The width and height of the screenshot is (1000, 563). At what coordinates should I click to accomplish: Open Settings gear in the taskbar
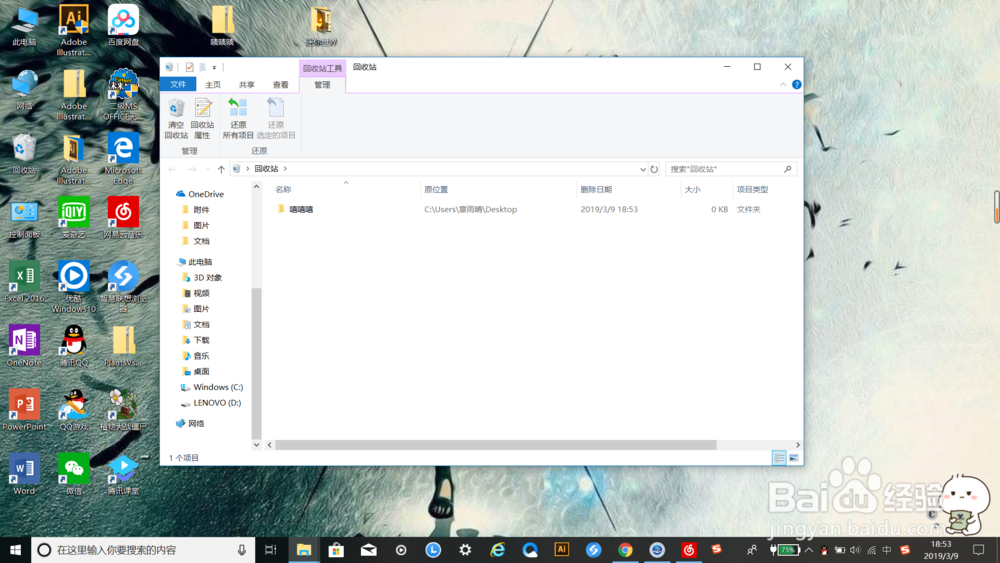coord(465,550)
